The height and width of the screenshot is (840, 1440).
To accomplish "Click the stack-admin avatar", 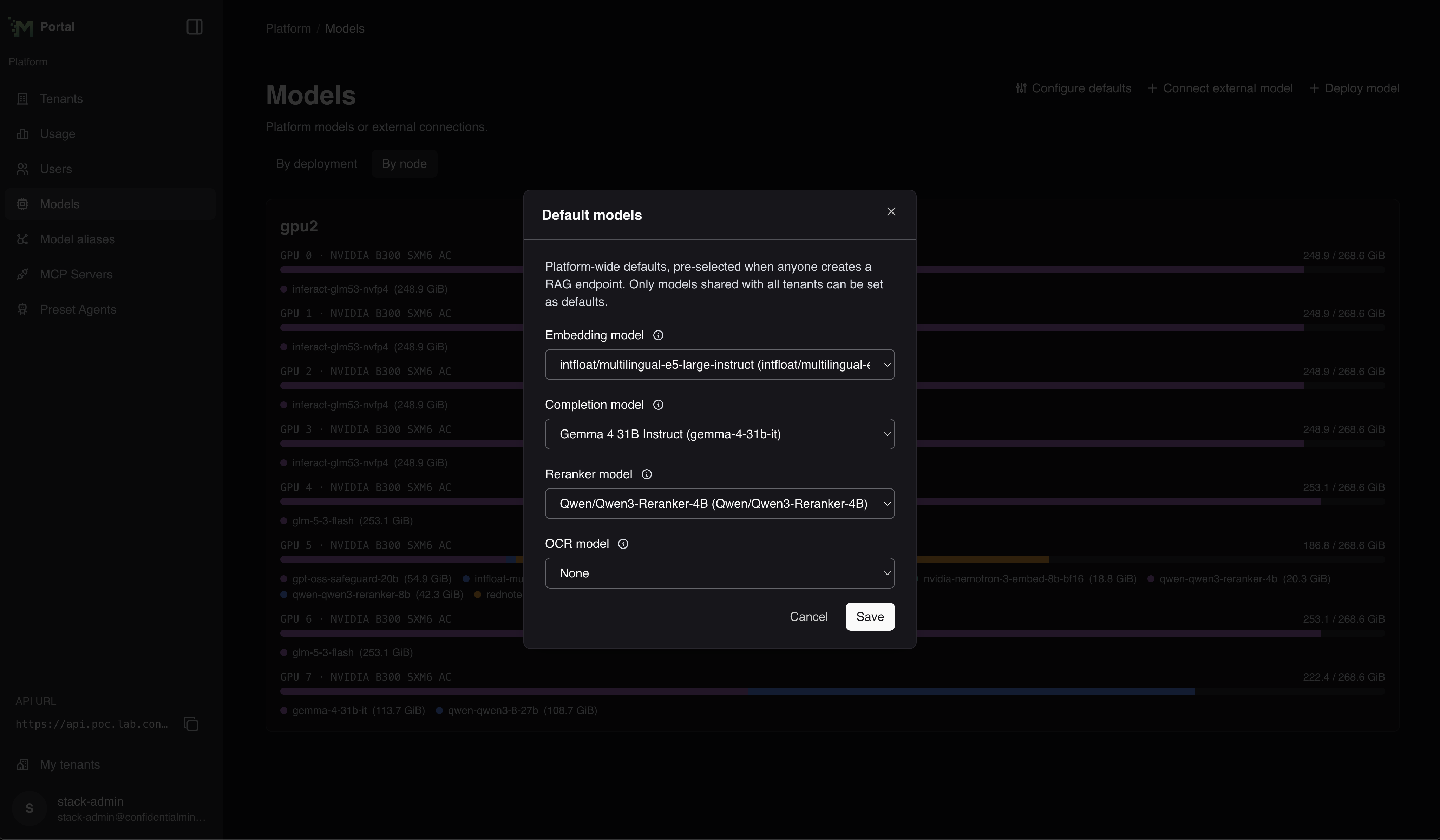I will (29, 809).
